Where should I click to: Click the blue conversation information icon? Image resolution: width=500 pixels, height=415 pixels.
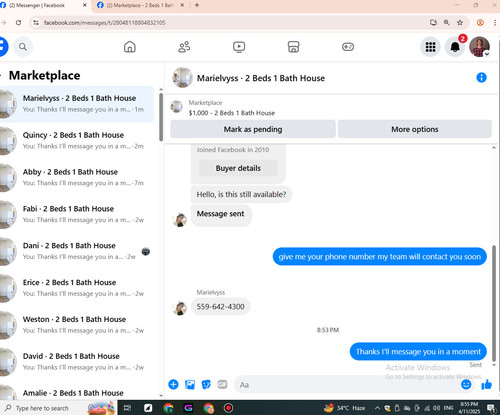(x=481, y=78)
